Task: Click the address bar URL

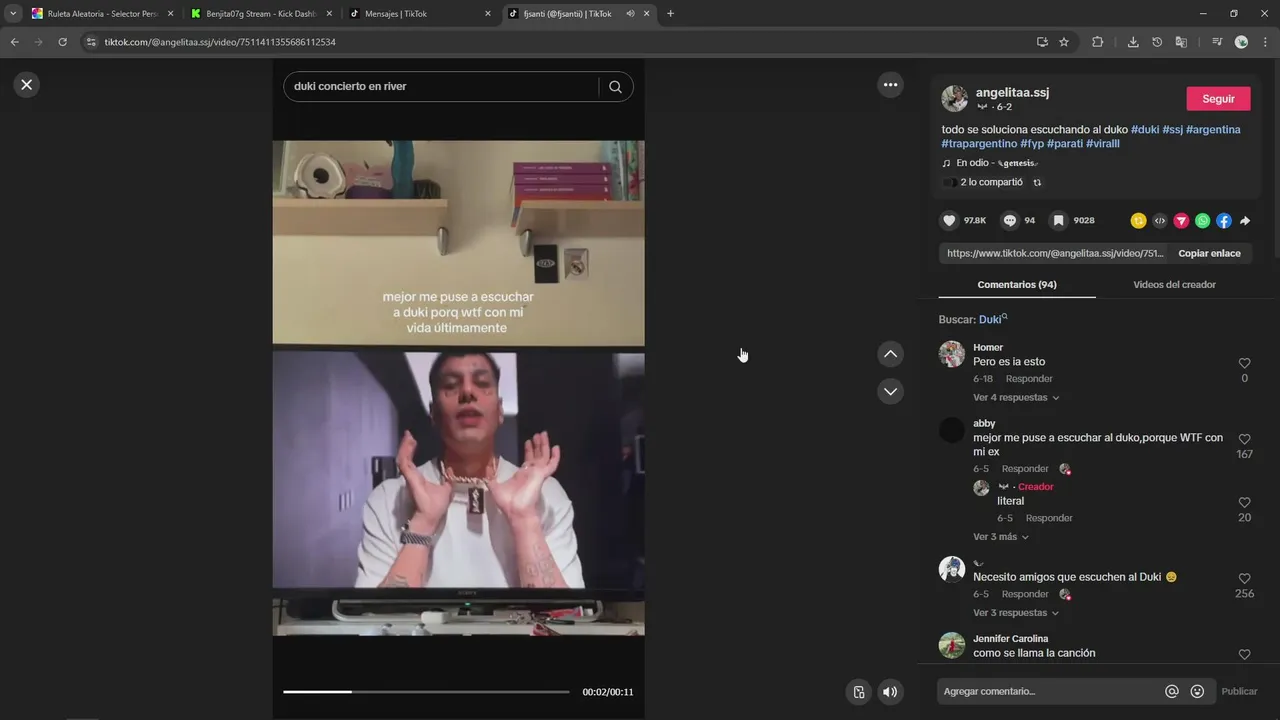Action: (x=220, y=42)
